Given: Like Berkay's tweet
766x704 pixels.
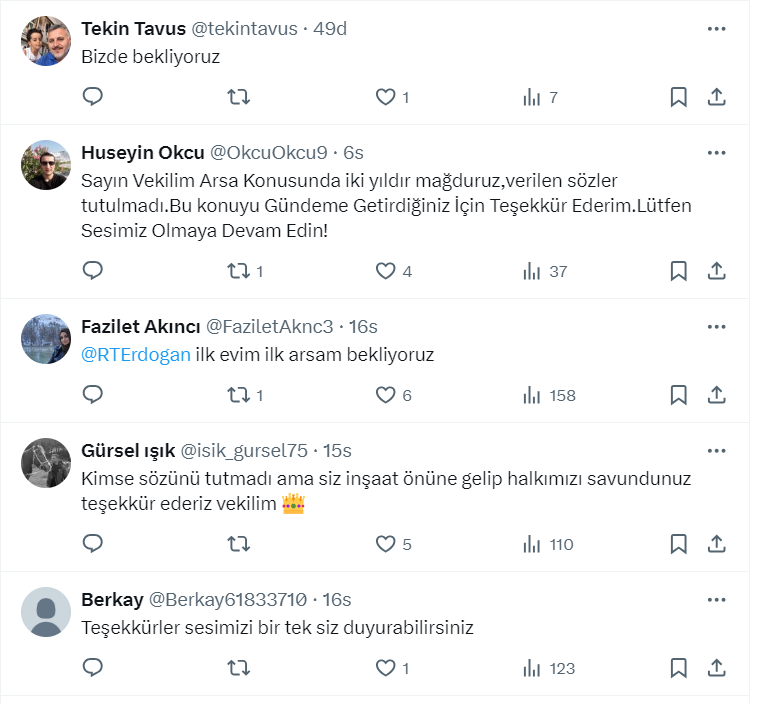Looking at the screenshot, I should (x=386, y=668).
